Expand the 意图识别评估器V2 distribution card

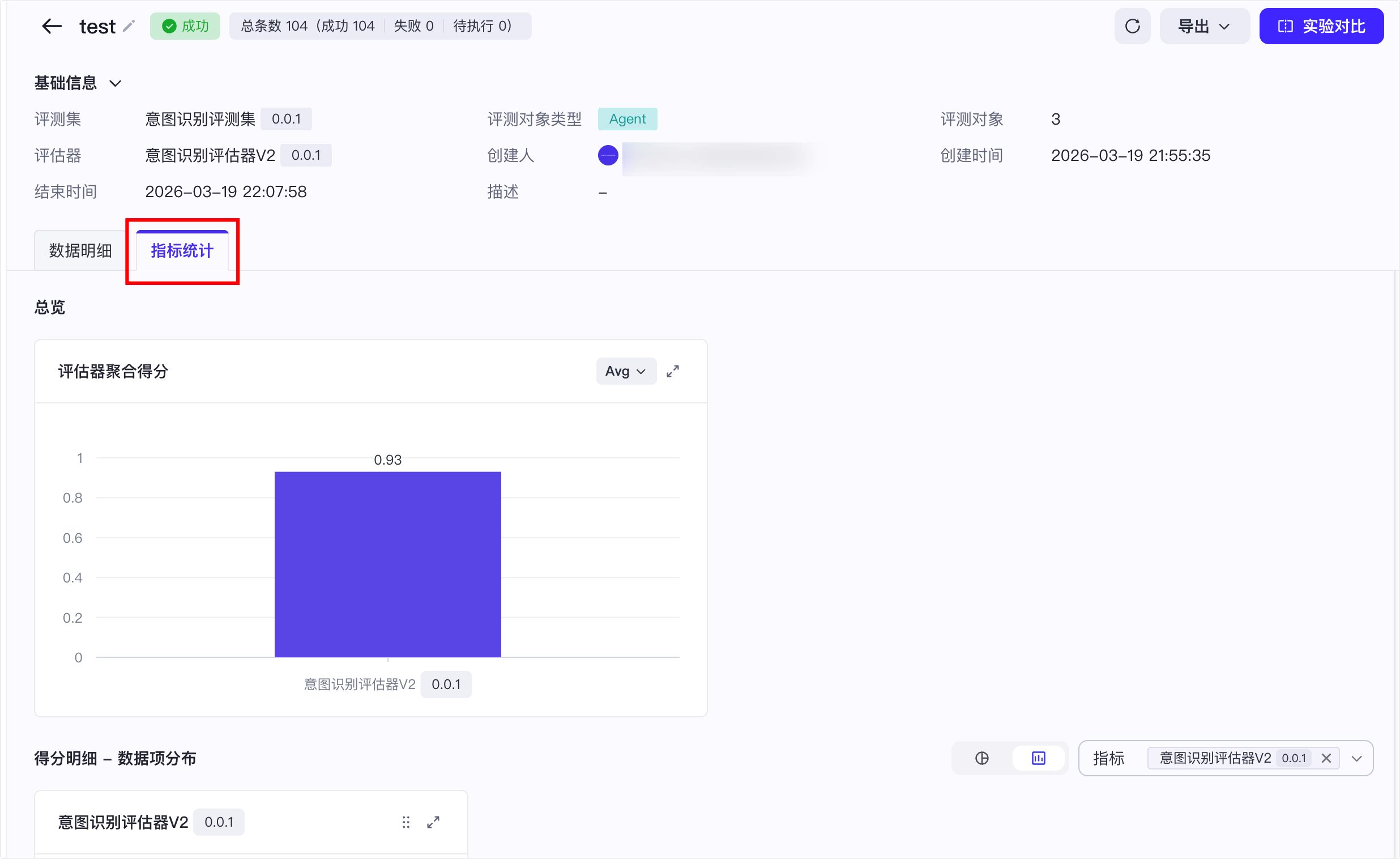point(433,822)
